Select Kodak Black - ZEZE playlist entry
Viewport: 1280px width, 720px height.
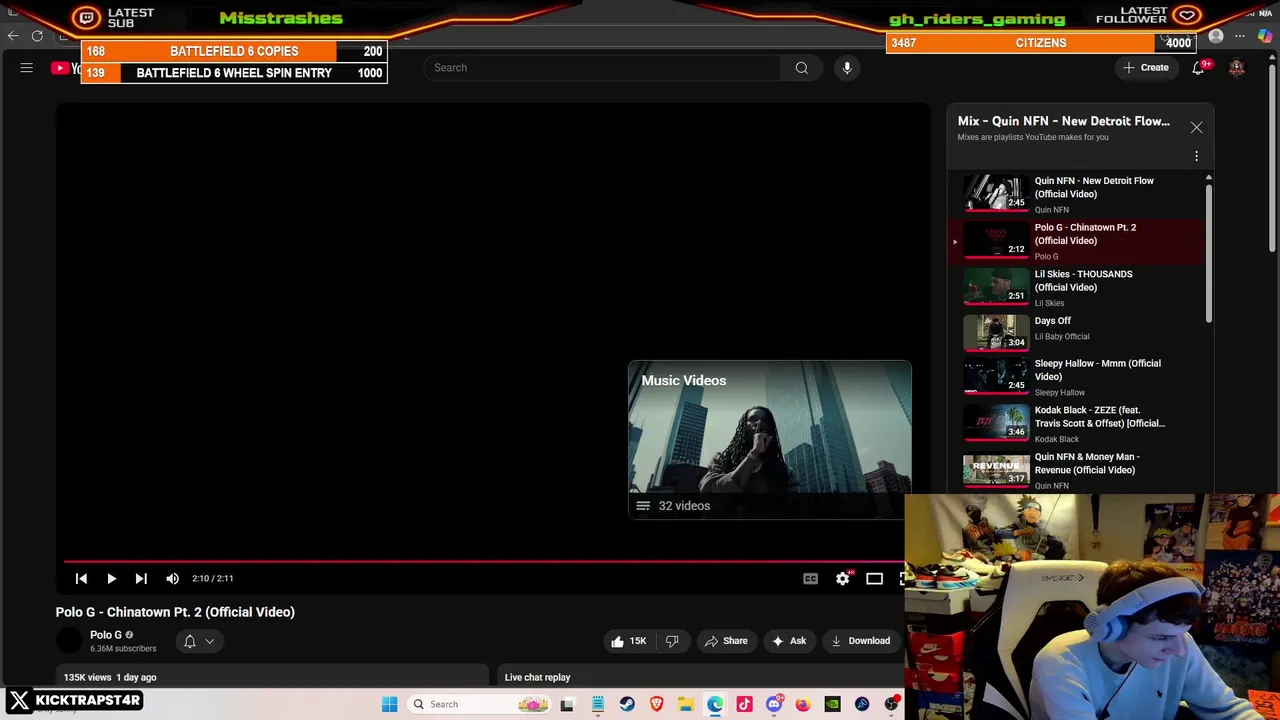tap(1078, 424)
